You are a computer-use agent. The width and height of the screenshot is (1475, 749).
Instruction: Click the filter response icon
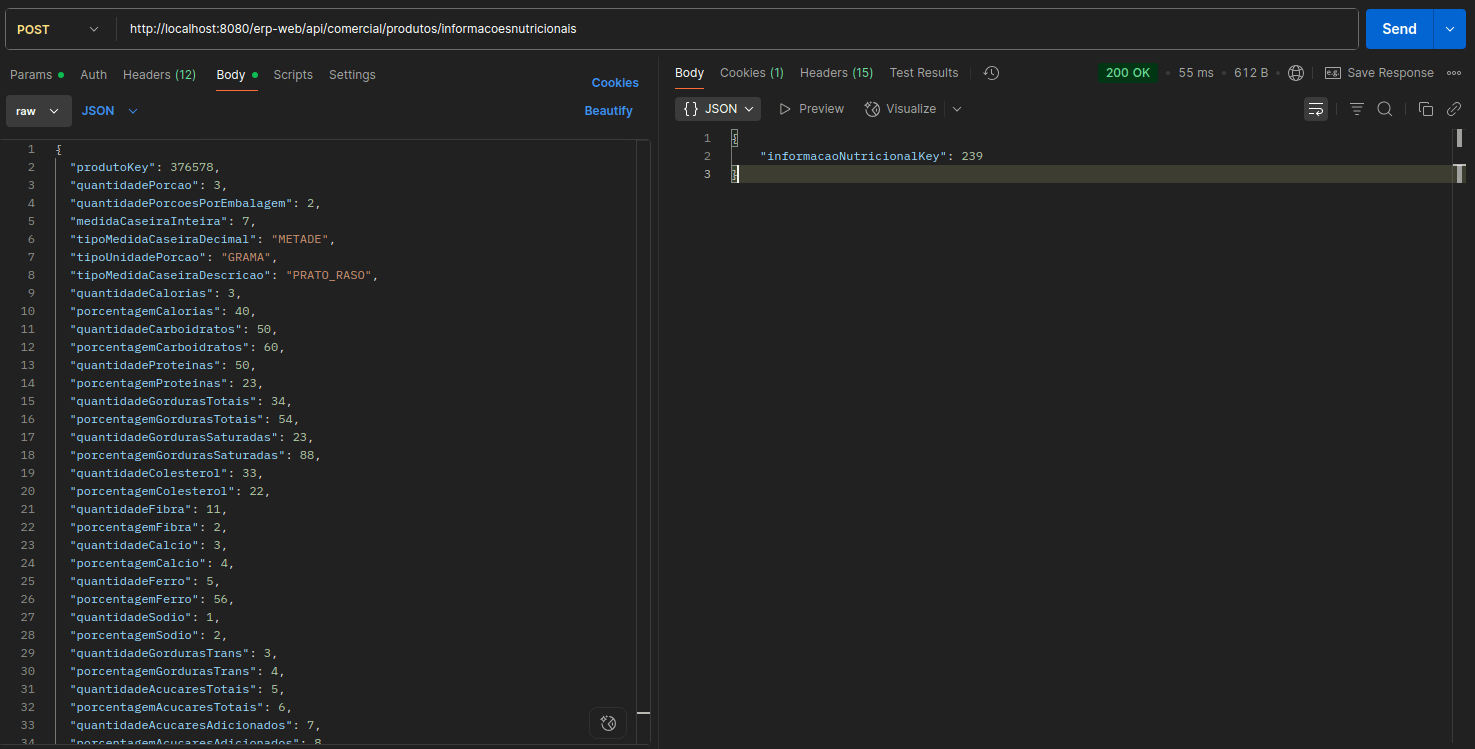click(1357, 109)
